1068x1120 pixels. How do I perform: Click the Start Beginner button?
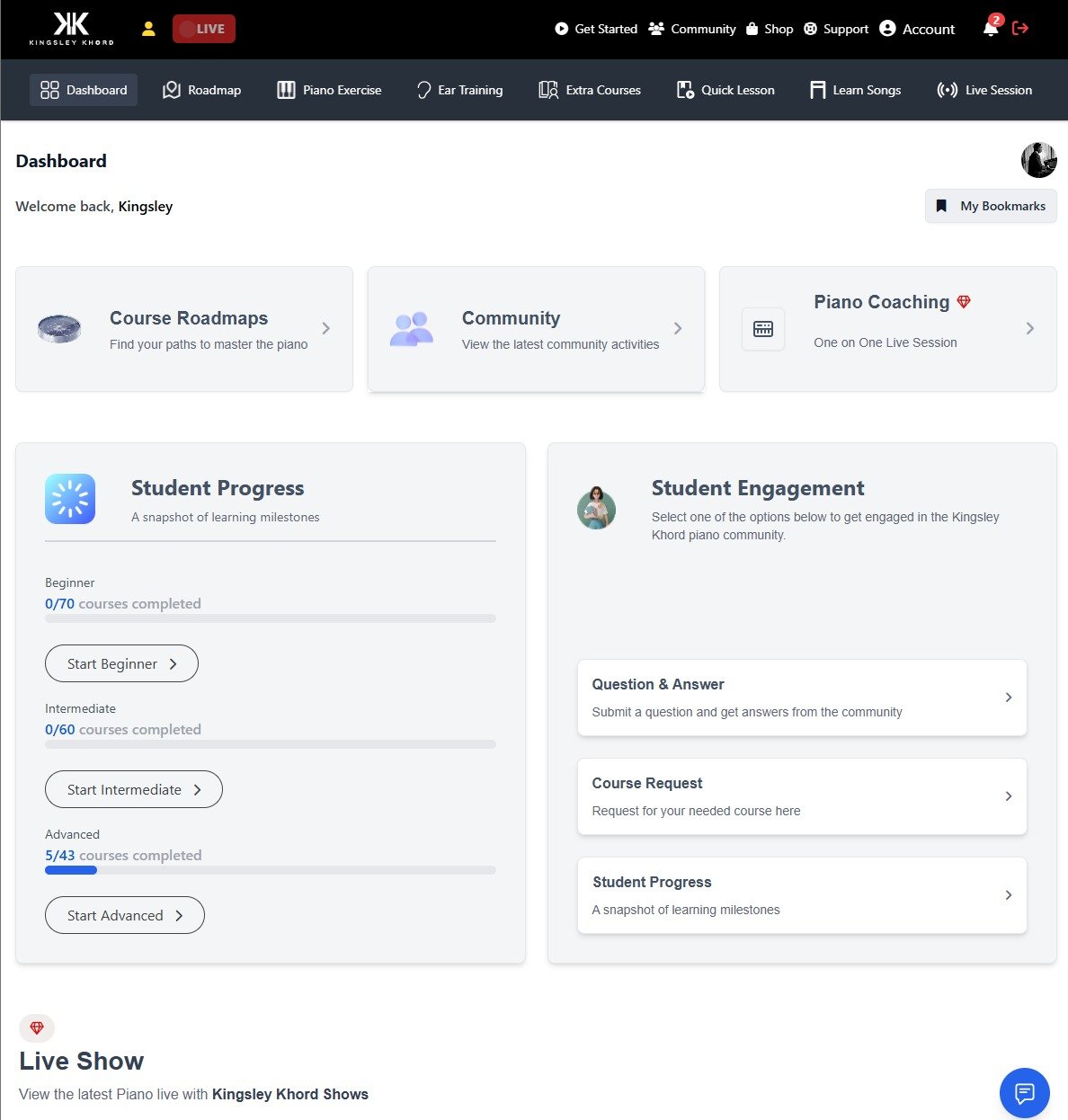tap(121, 663)
